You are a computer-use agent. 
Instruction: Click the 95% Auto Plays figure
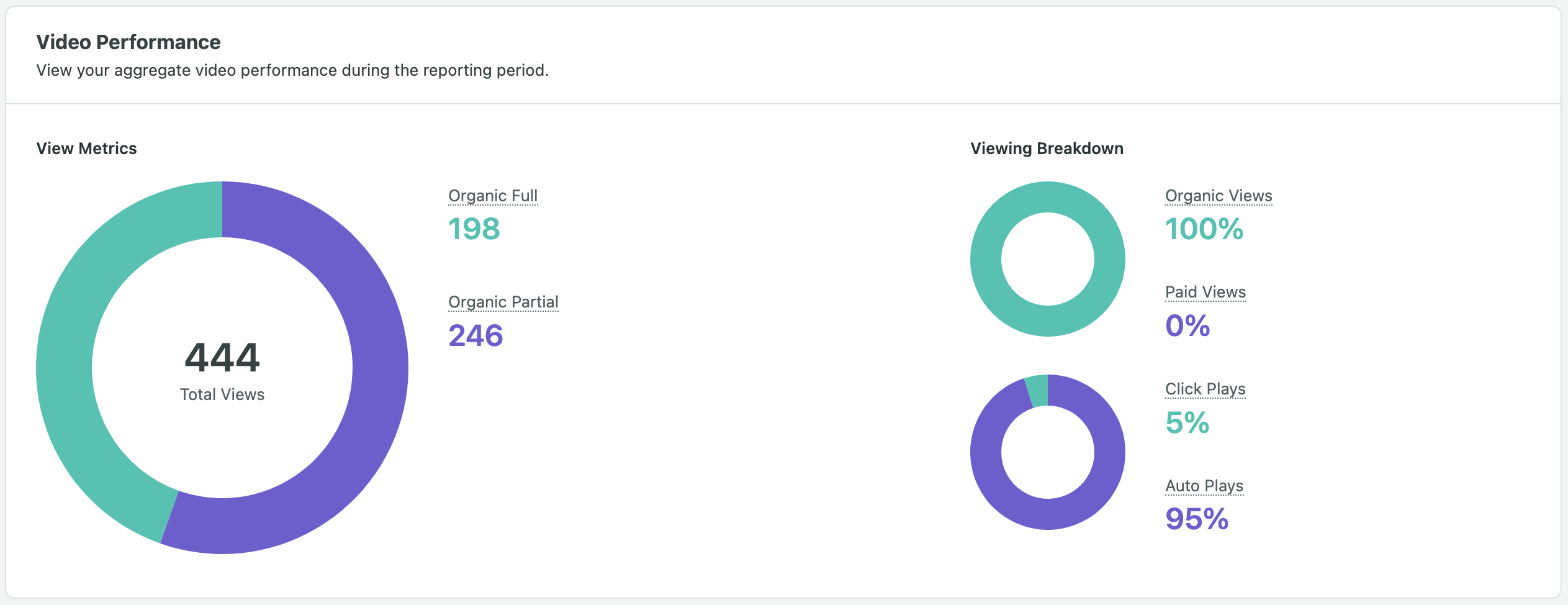pos(1196,519)
